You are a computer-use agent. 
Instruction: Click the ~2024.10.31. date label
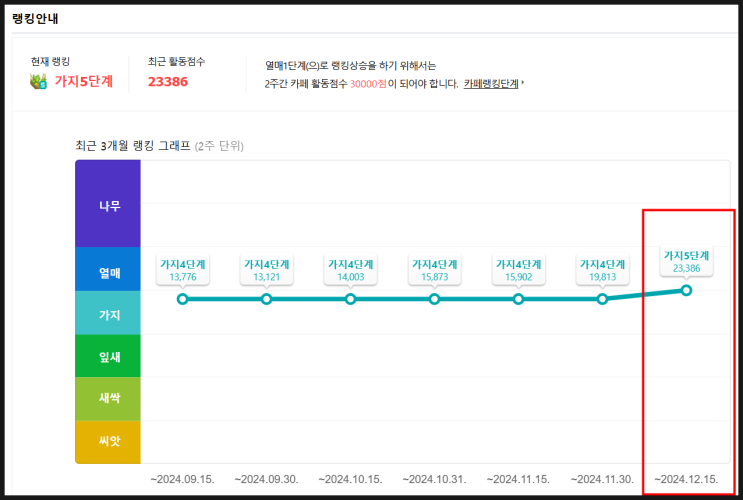(x=434, y=479)
